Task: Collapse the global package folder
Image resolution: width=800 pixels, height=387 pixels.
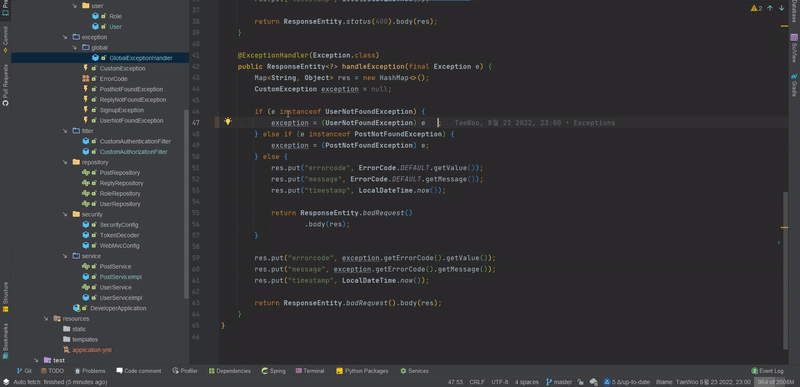Action: [x=74, y=47]
